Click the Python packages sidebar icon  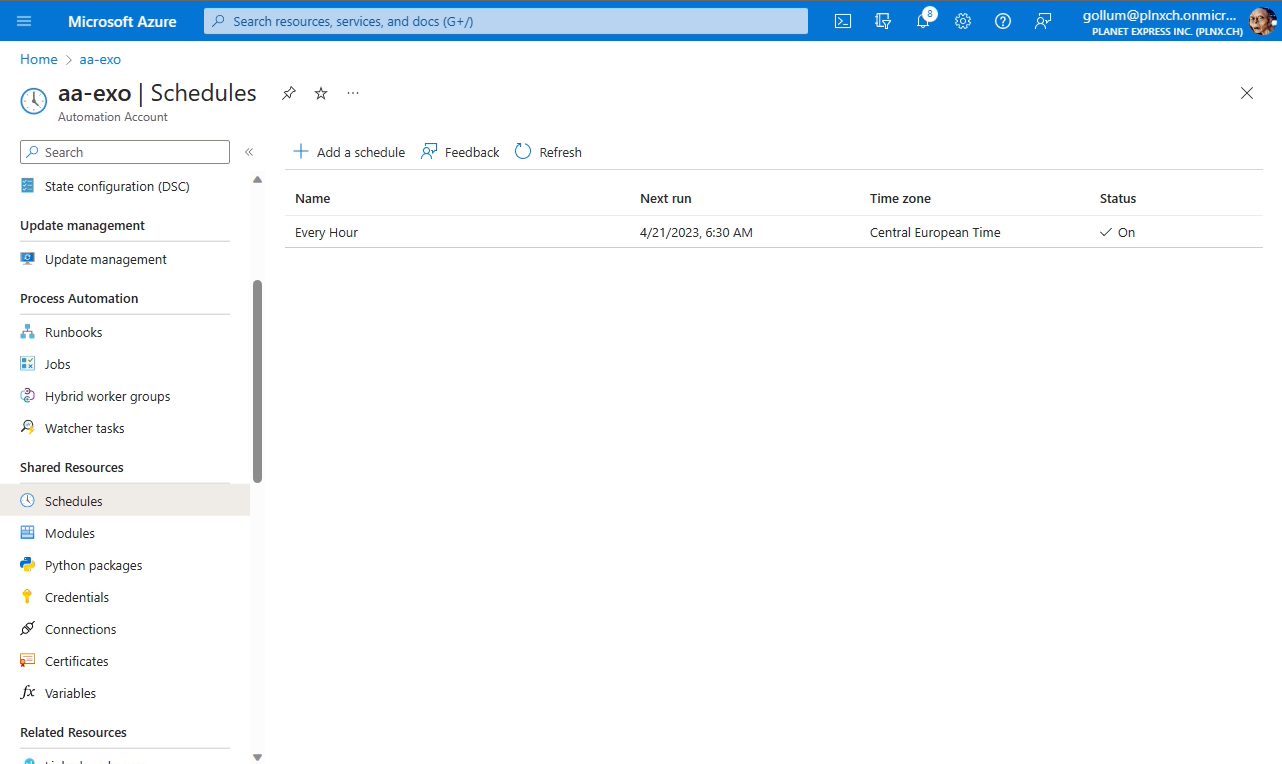[x=27, y=565]
